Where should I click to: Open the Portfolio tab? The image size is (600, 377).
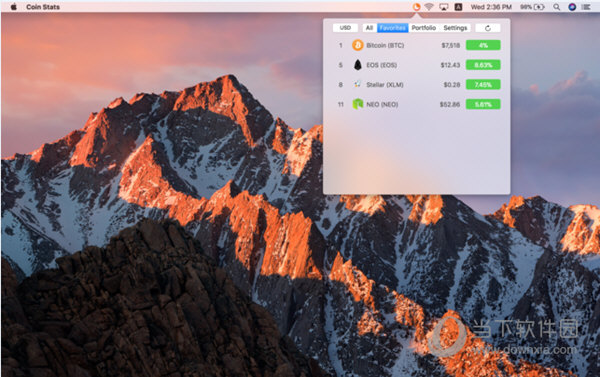click(424, 28)
